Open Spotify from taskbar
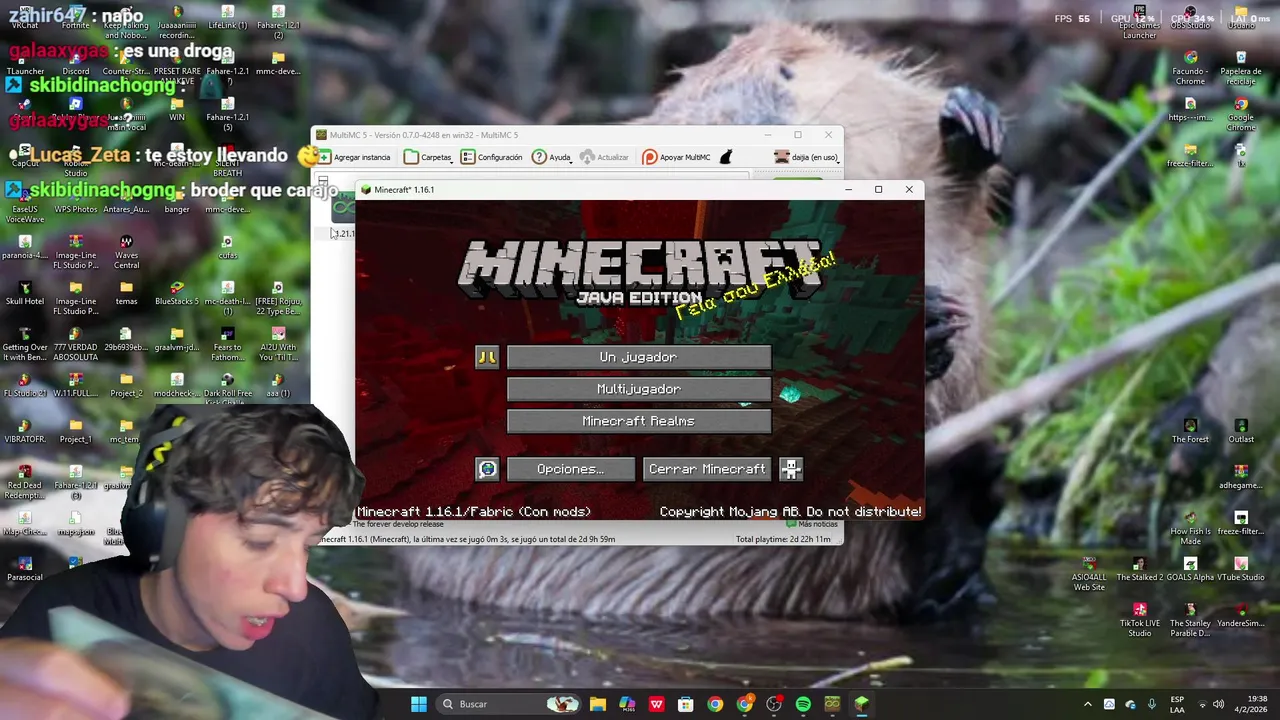1280x720 pixels. [803, 704]
